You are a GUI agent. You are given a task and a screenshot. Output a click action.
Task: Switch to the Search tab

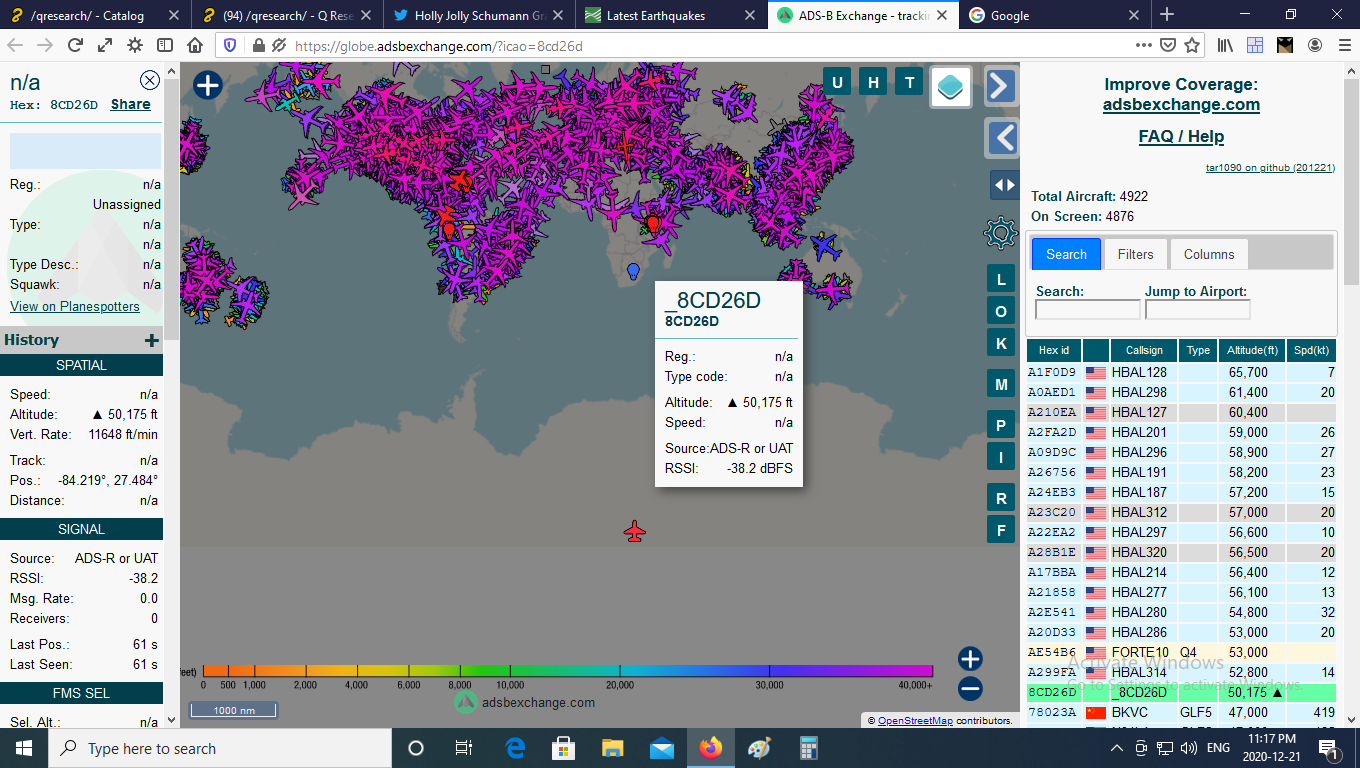1066,254
